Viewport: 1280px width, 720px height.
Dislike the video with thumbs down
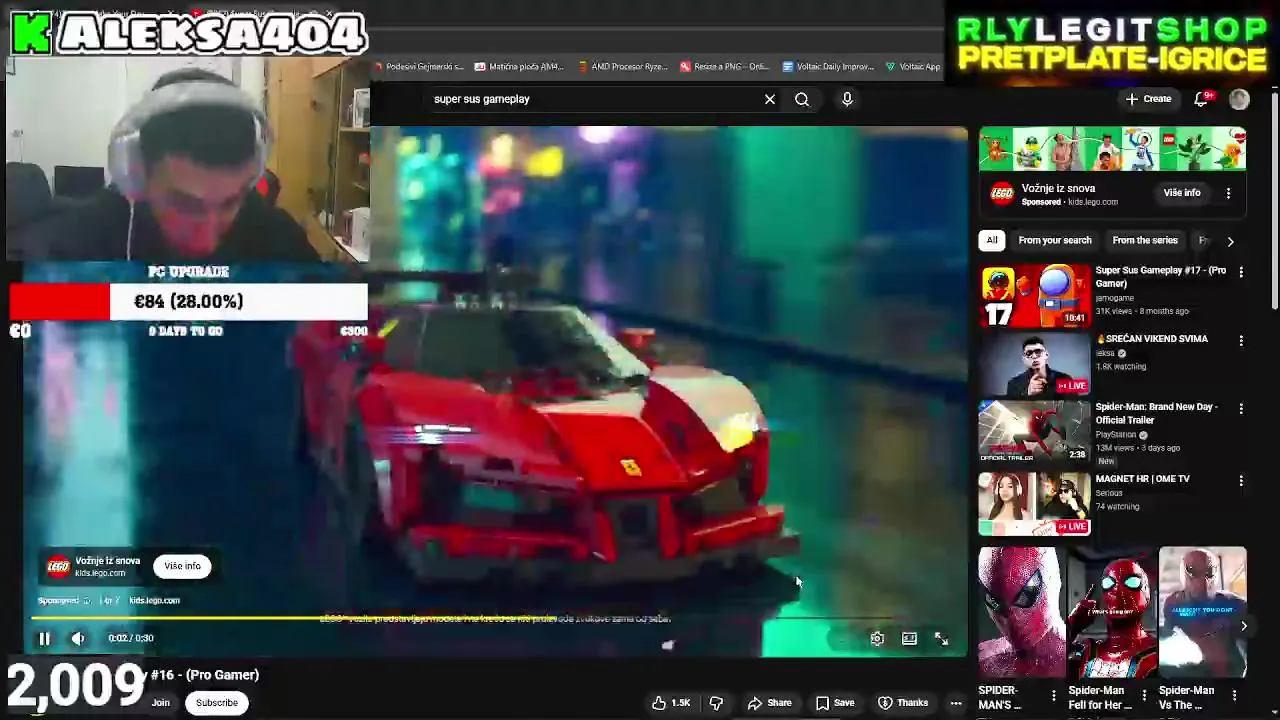pyautogui.click(x=716, y=703)
